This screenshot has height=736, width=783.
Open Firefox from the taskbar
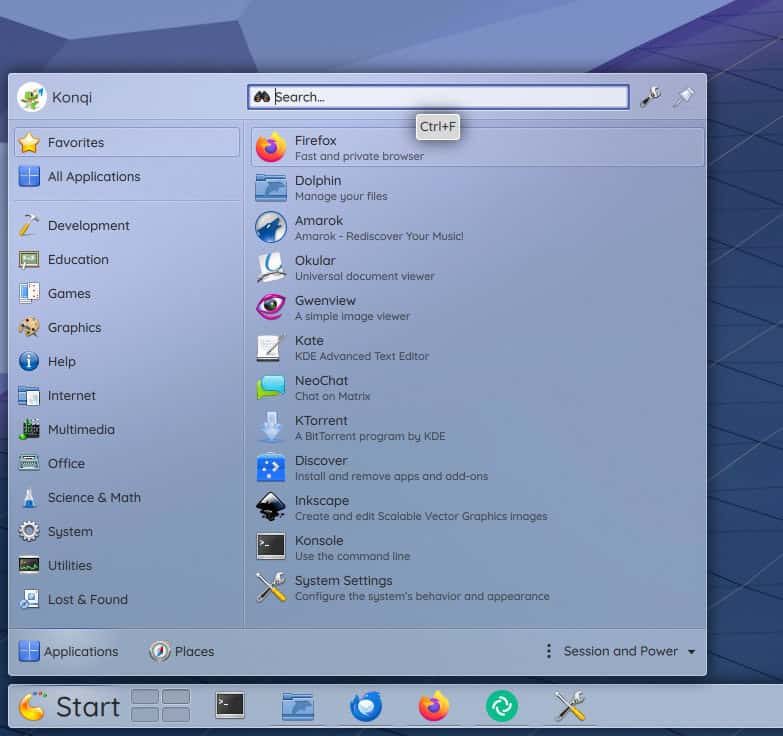[433, 706]
